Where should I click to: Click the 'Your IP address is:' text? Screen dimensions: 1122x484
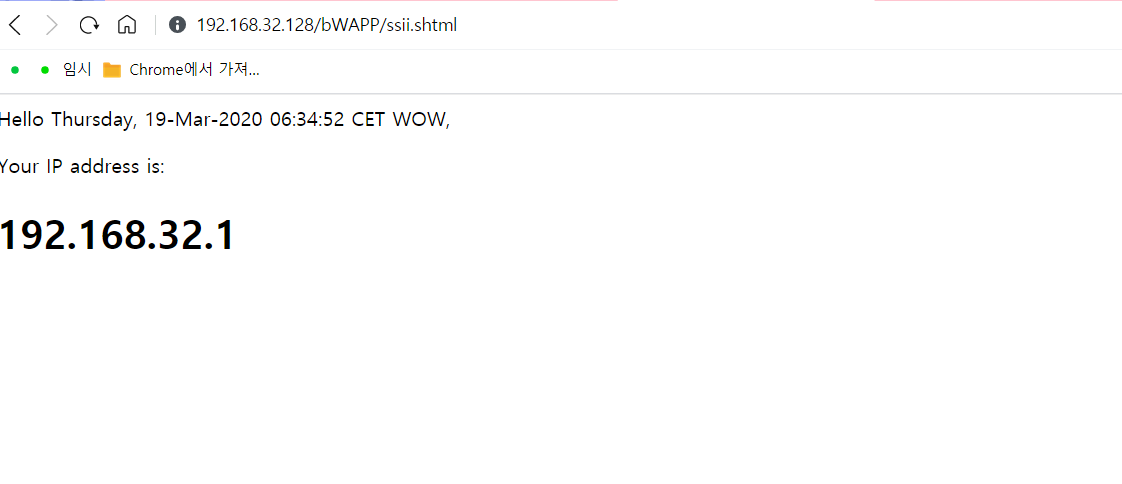pos(82,167)
